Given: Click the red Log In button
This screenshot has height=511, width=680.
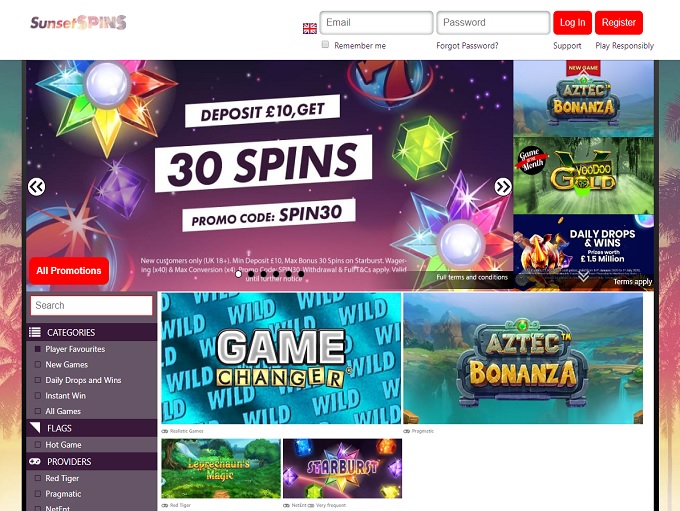Looking at the screenshot, I should [x=572, y=23].
